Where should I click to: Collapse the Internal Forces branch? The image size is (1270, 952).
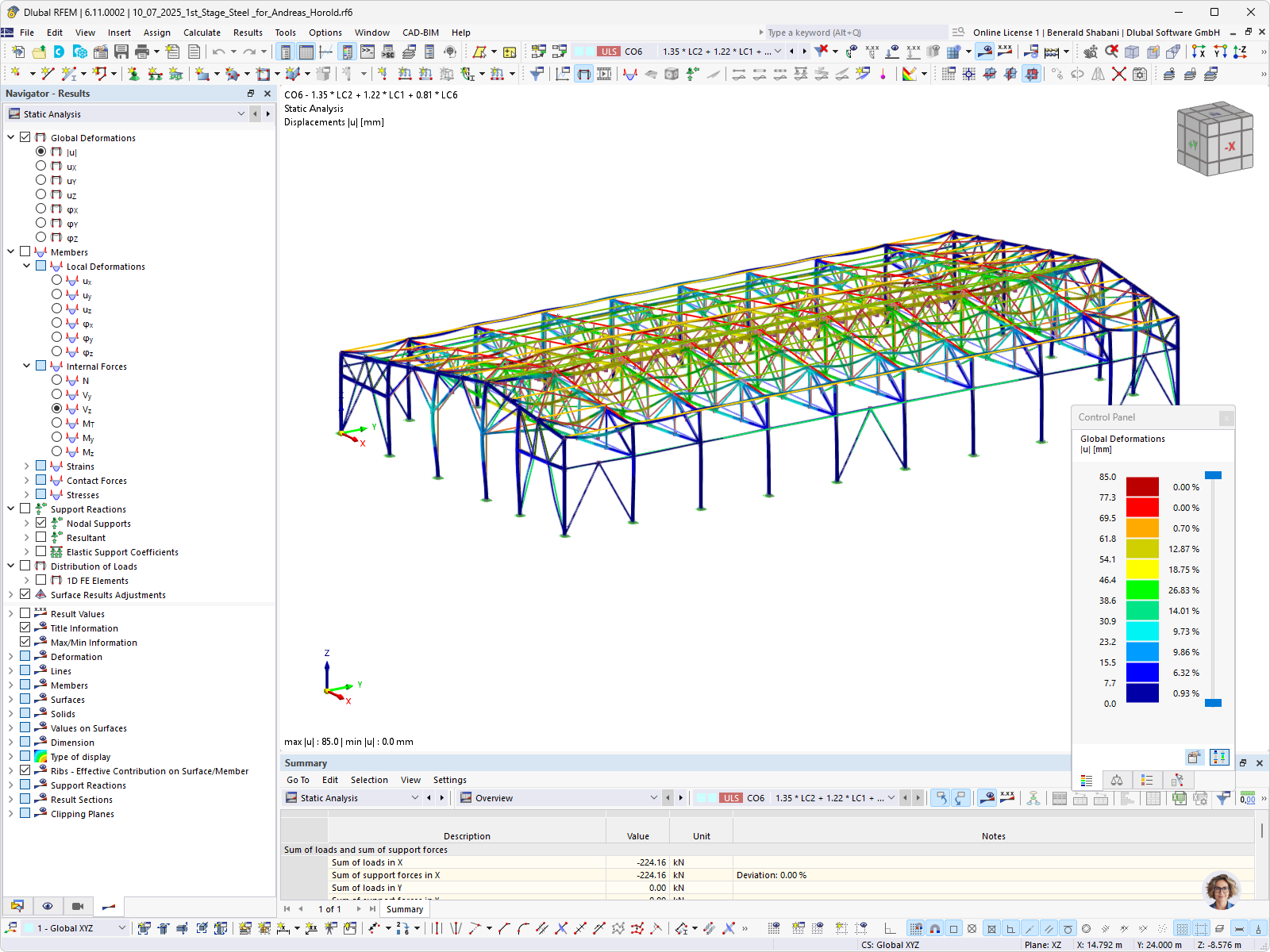pyautogui.click(x=27, y=366)
